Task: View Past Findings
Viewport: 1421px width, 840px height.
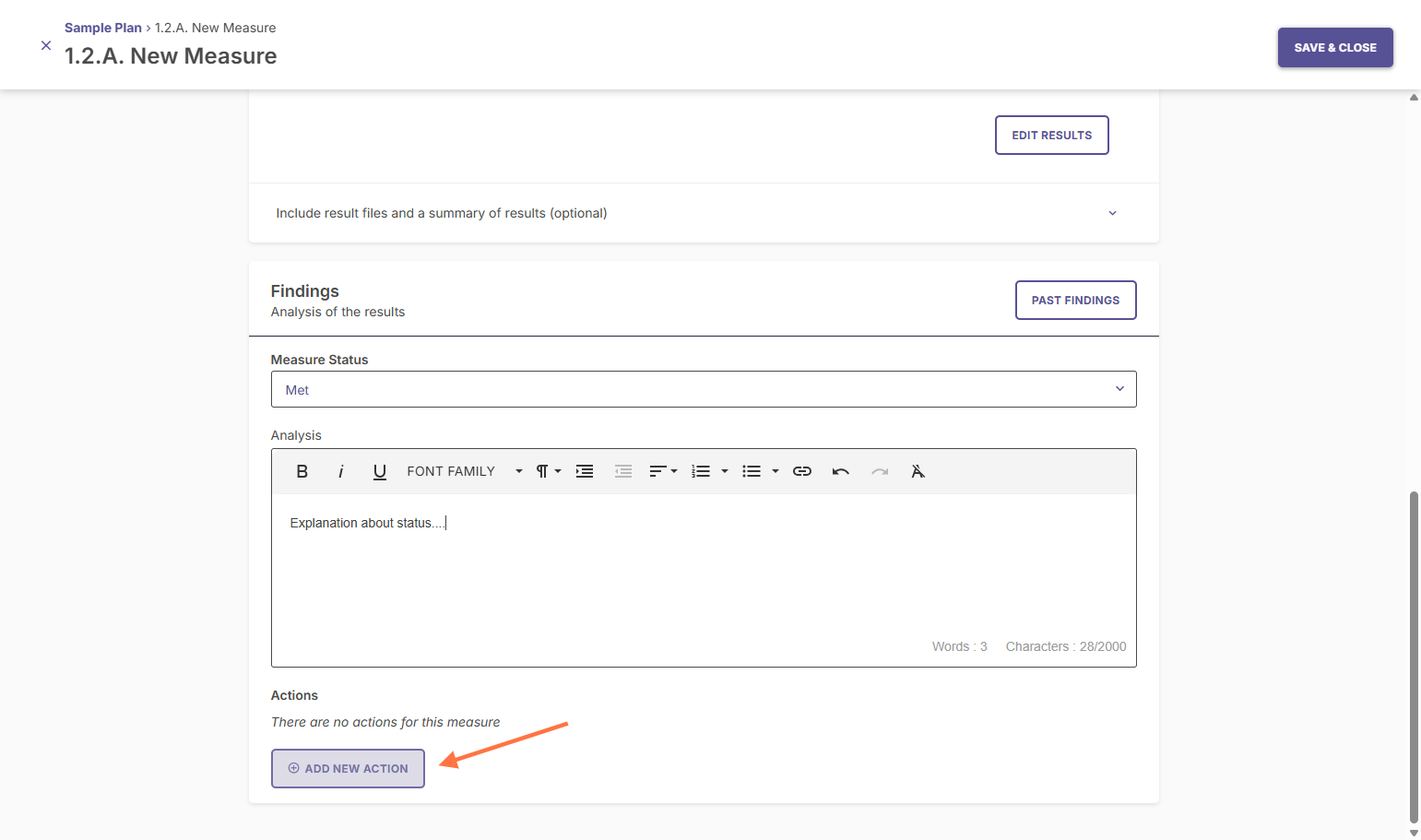Action: point(1076,301)
